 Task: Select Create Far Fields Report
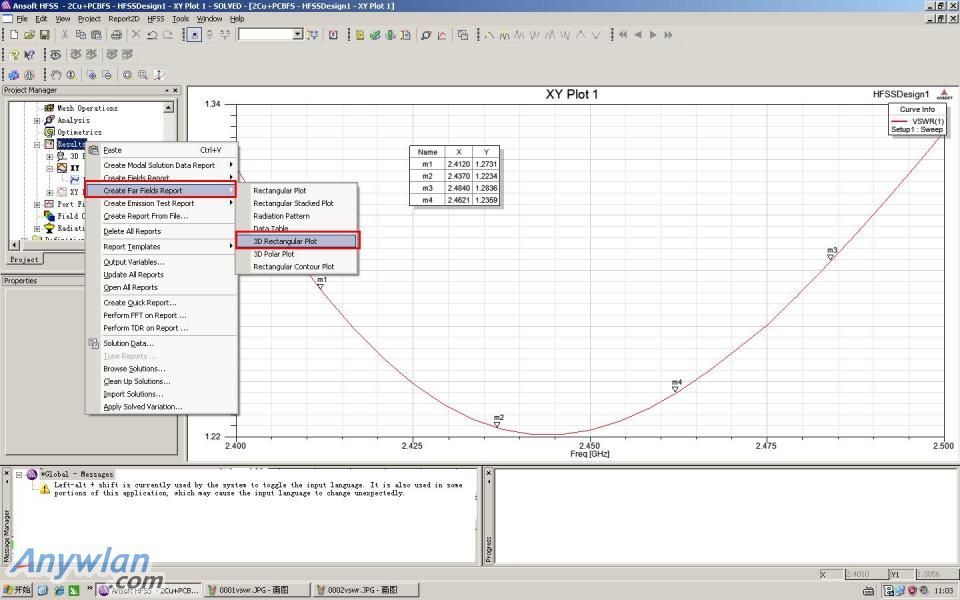(x=160, y=190)
